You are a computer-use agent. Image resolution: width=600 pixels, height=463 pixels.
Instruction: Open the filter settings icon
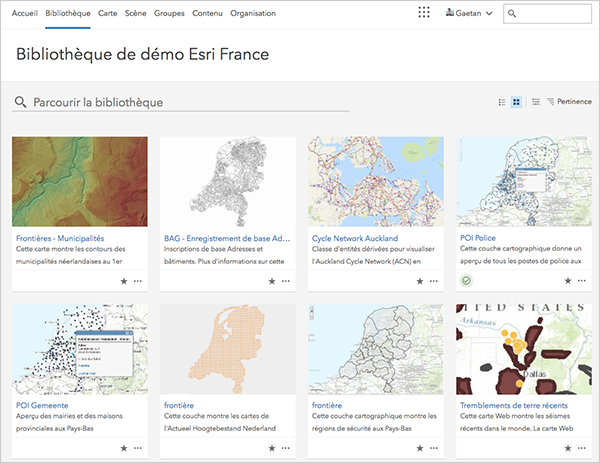536,102
